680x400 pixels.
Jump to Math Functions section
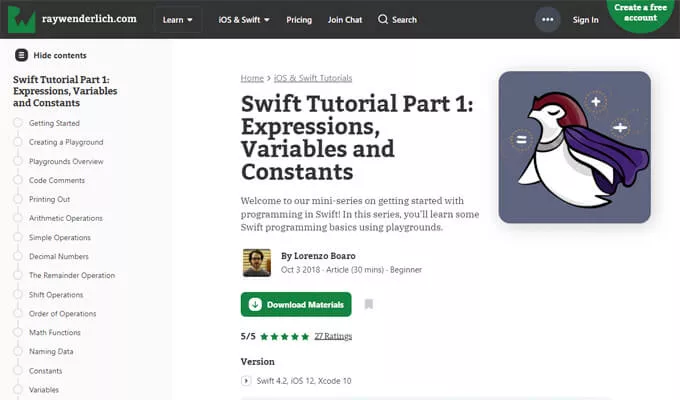pos(55,332)
